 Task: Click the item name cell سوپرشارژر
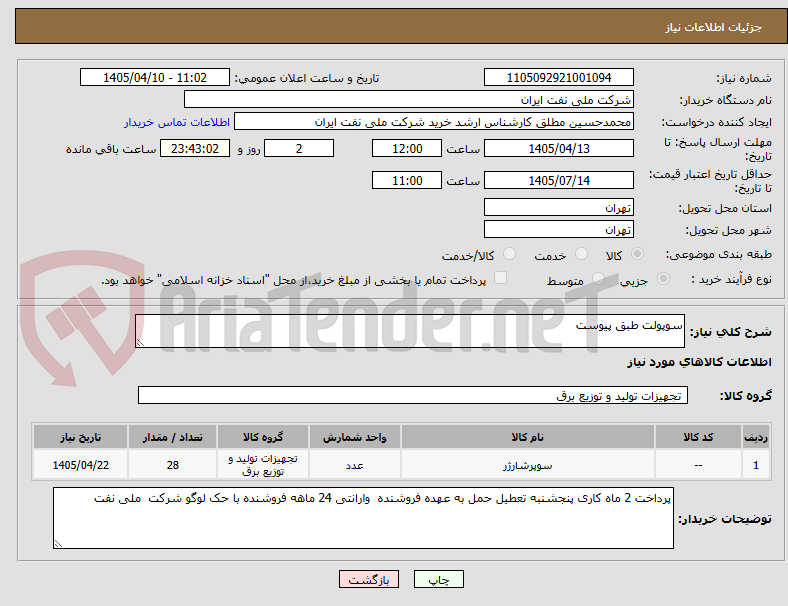pyautogui.click(x=527, y=465)
